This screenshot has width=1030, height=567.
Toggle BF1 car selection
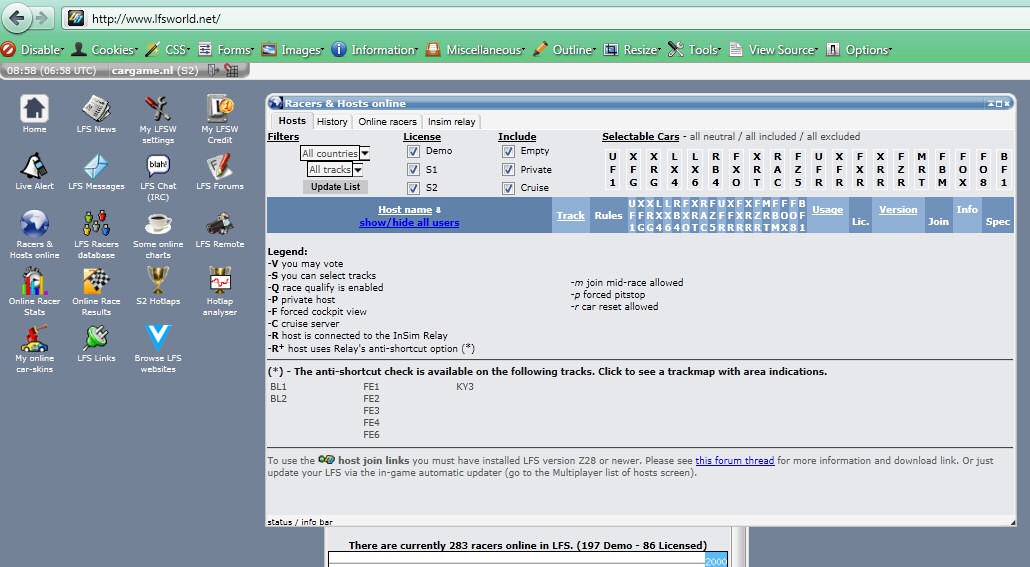[x=1004, y=170]
